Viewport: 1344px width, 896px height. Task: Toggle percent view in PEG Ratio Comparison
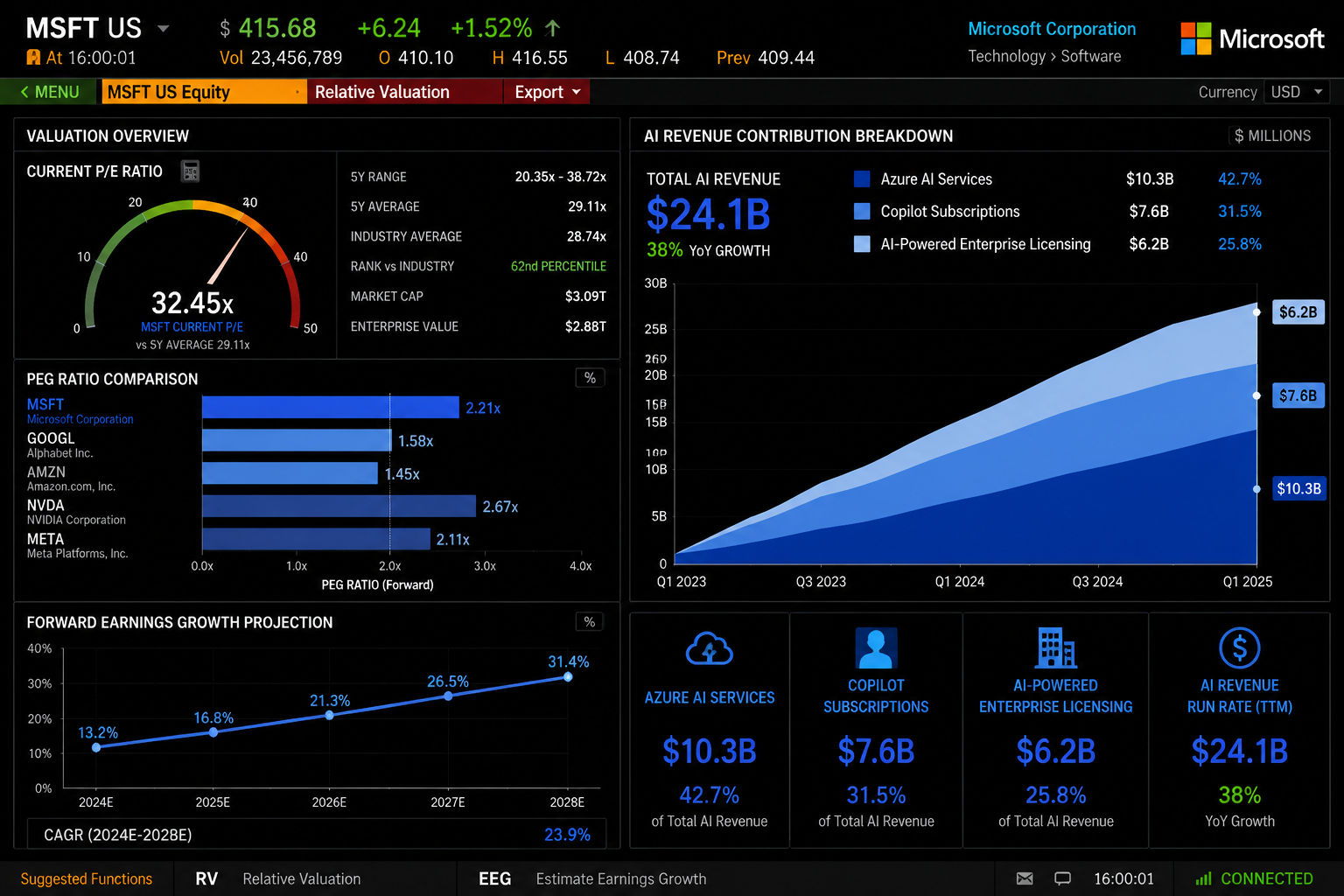click(590, 378)
